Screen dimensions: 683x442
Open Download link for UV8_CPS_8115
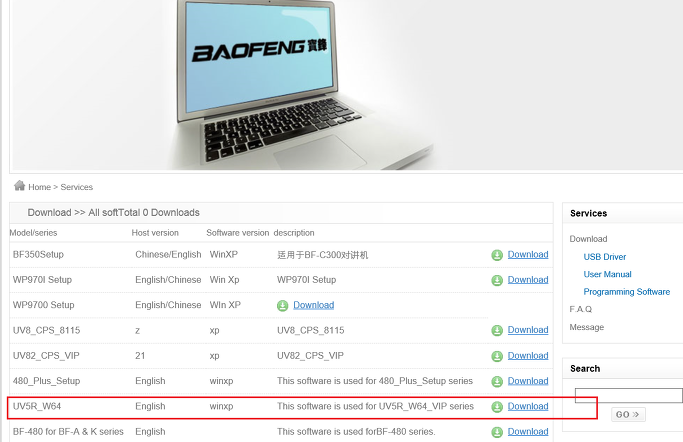point(528,330)
